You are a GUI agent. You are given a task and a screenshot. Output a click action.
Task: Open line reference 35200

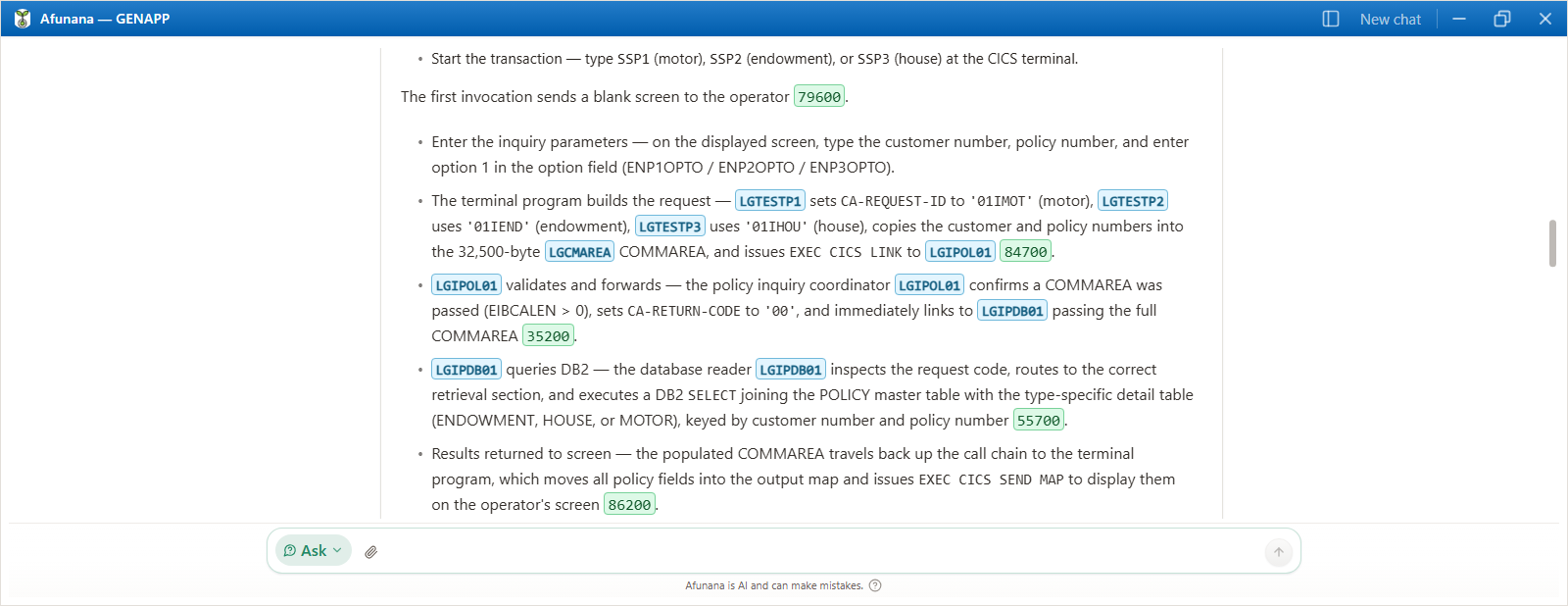[x=549, y=336]
